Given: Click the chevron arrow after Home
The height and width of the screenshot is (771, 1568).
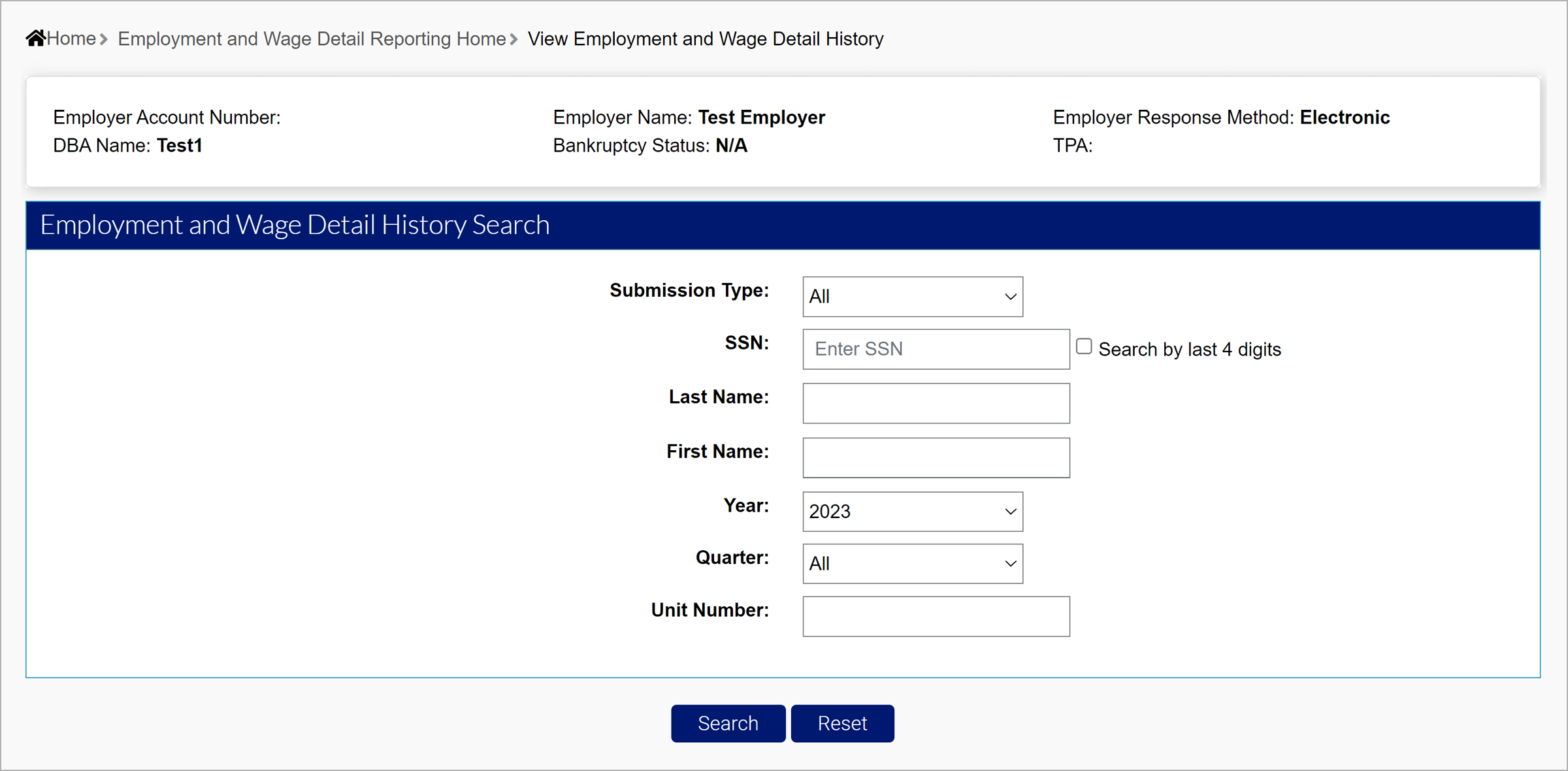Looking at the screenshot, I should coord(103,39).
